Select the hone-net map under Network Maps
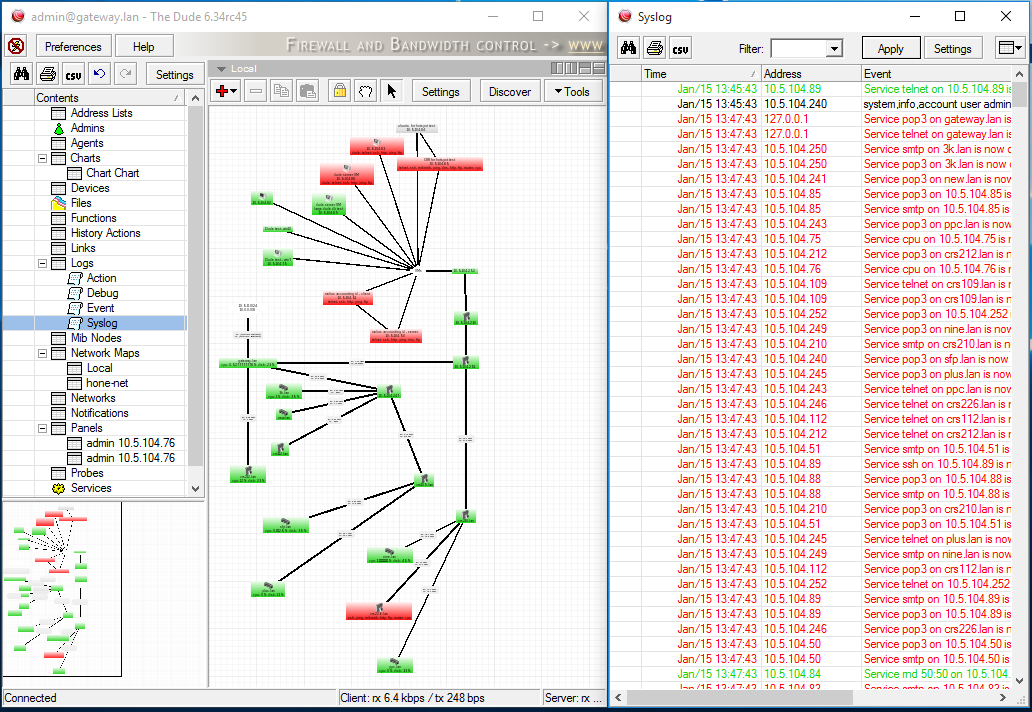 [106, 383]
